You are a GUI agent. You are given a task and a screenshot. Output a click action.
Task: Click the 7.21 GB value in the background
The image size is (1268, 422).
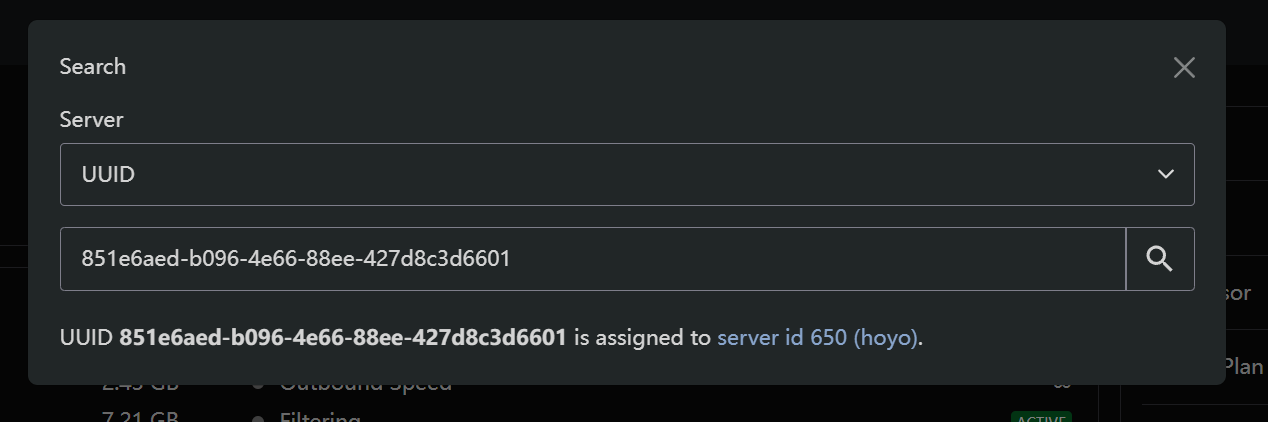pos(140,416)
